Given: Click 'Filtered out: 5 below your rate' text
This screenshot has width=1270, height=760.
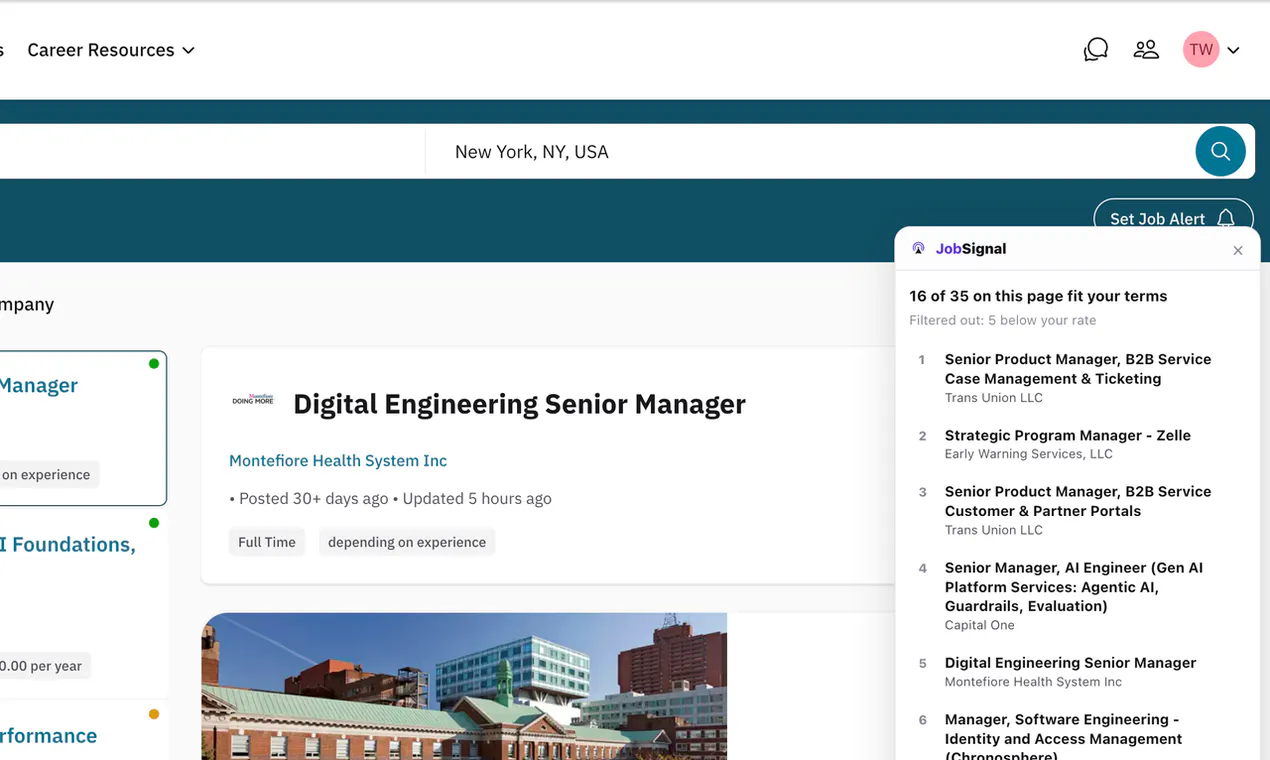Looking at the screenshot, I should (1002, 321).
